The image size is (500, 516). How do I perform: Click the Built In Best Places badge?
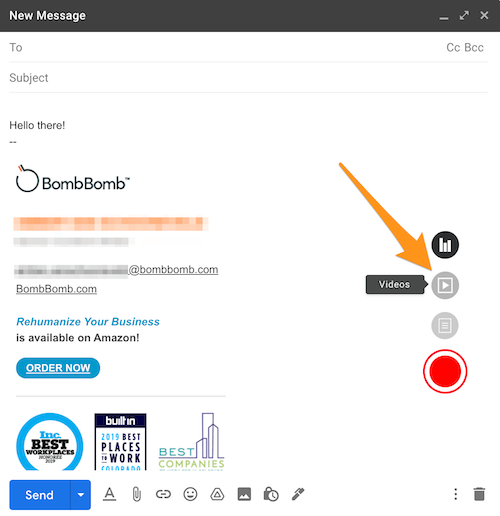(120, 442)
